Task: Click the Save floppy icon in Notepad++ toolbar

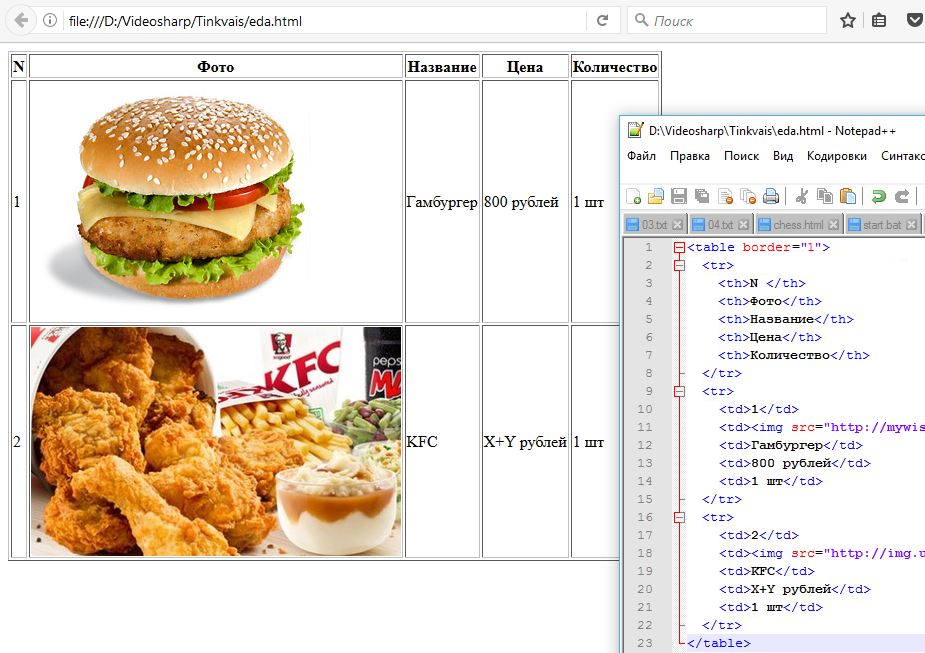Action: point(679,196)
